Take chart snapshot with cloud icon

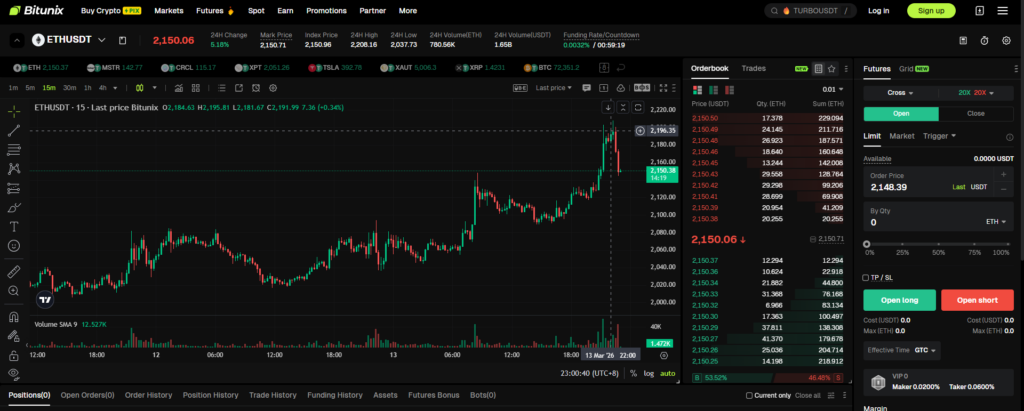(x=620, y=88)
